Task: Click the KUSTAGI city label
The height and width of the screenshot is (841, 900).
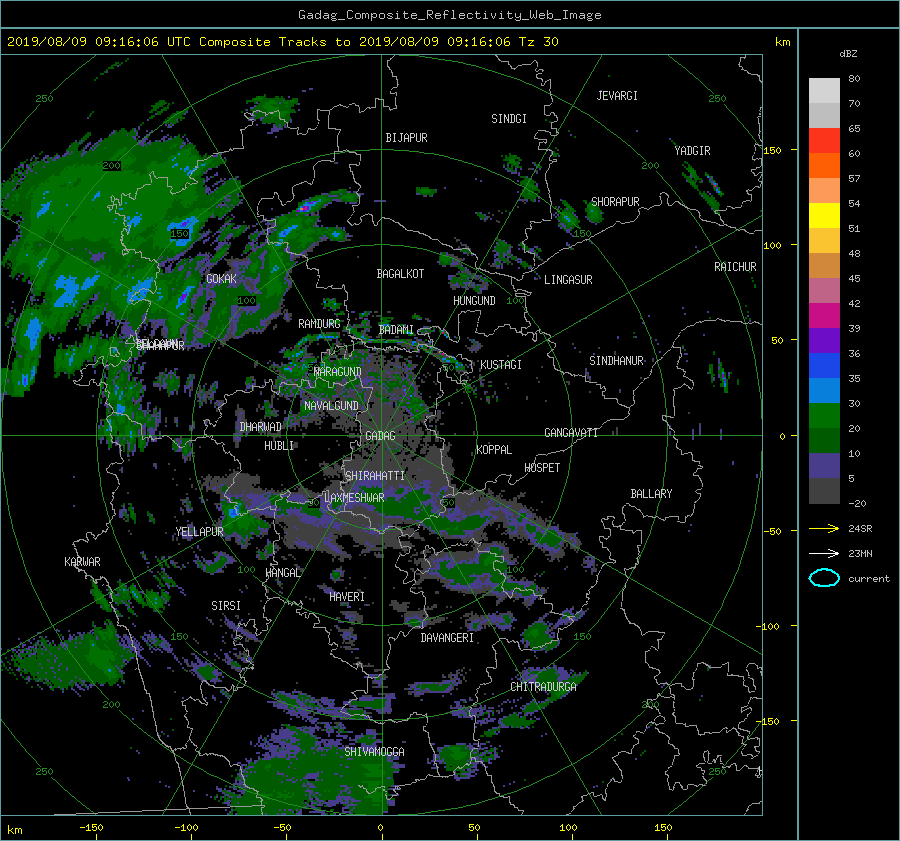Action: (501, 365)
